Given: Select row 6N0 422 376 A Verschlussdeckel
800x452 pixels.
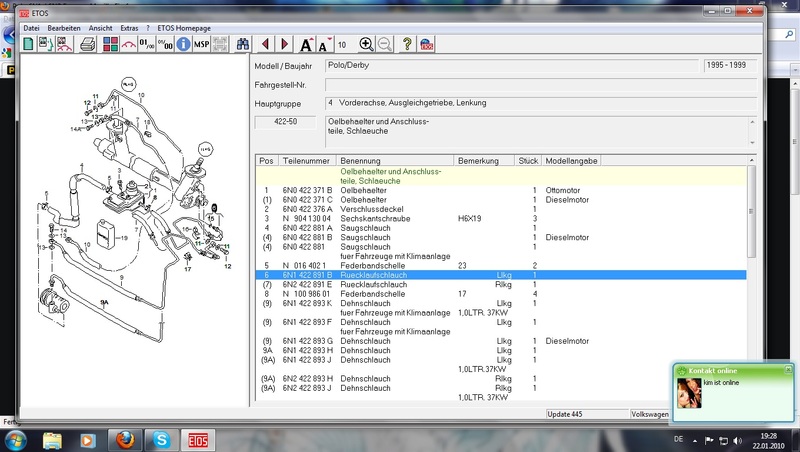Looking at the screenshot, I should click(501, 209).
